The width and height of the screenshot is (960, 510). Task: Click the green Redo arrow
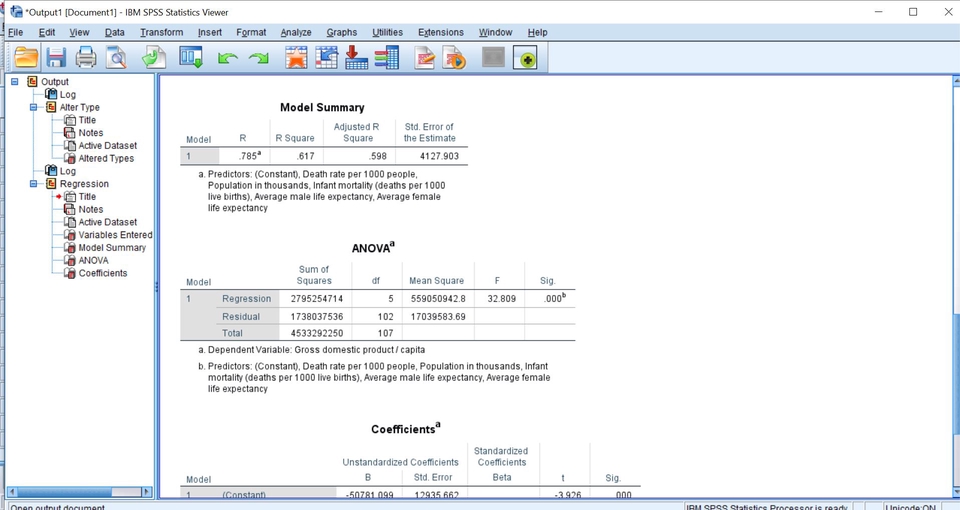(258, 58)
